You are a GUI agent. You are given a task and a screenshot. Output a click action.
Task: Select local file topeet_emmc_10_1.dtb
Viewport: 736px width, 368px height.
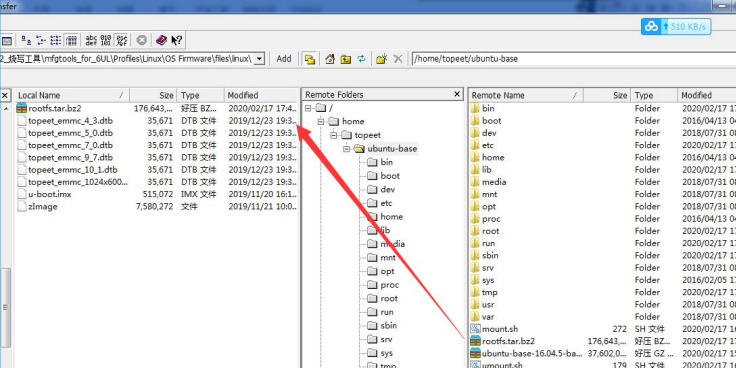73,169
